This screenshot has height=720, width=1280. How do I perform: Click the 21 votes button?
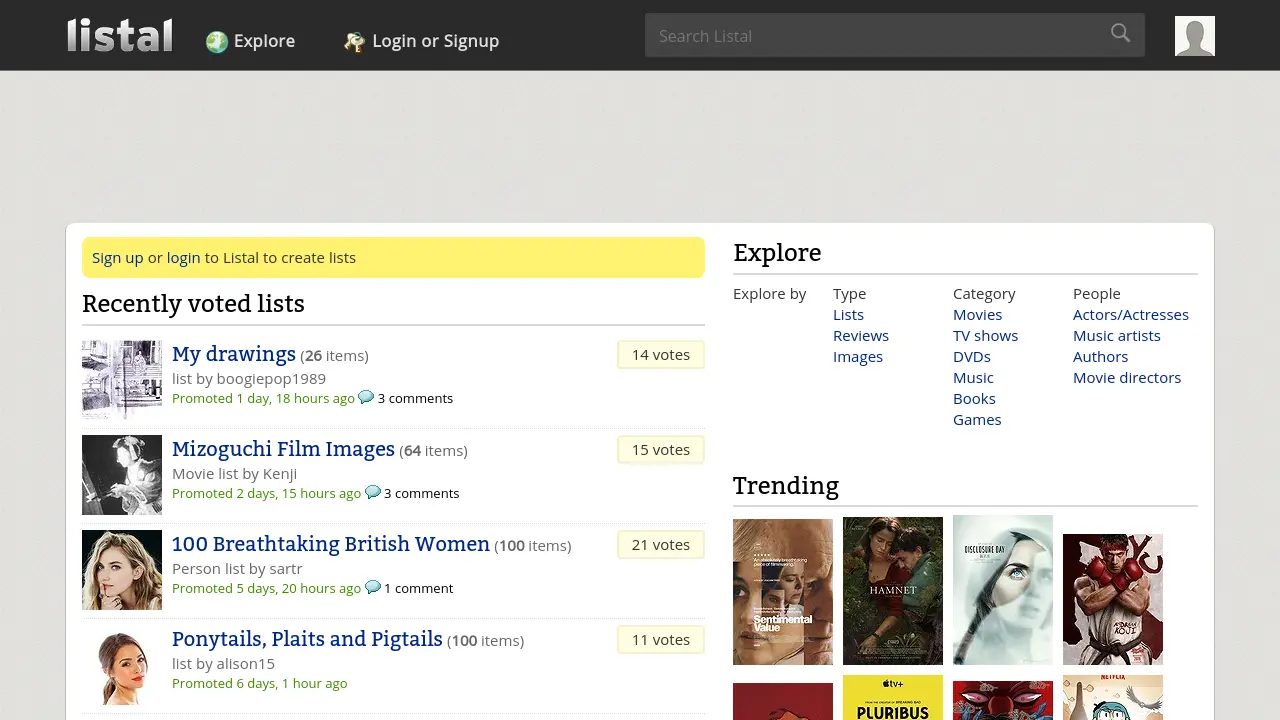[x=661, y=545]
